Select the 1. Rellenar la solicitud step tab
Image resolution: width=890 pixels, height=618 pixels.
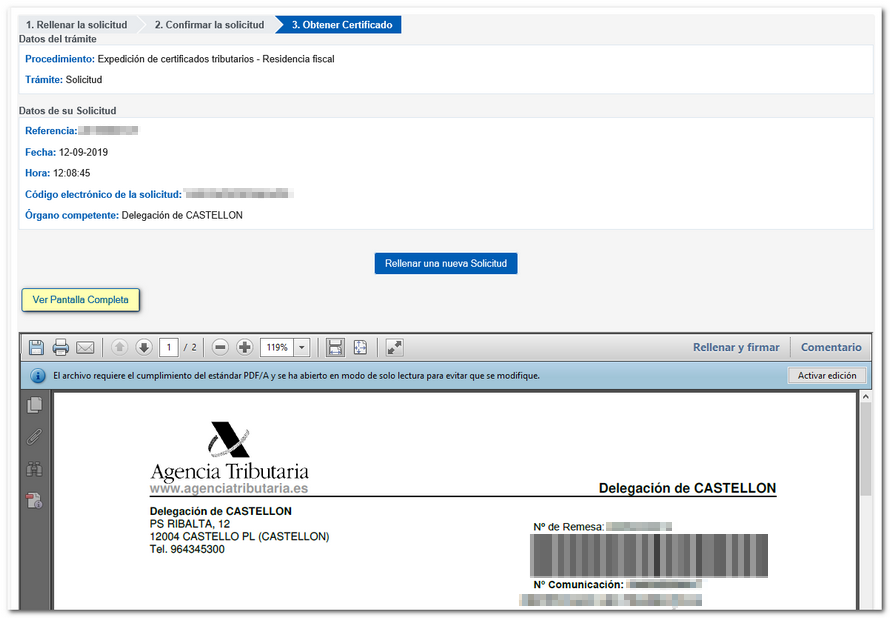76,24
